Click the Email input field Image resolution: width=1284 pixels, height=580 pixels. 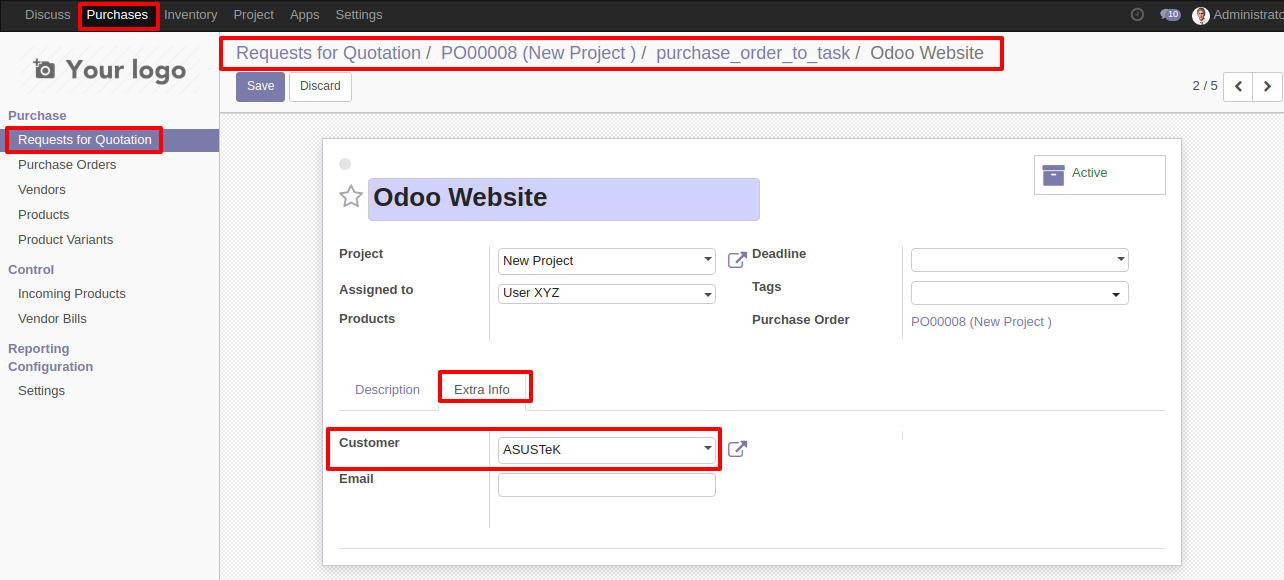coord(607,485)
